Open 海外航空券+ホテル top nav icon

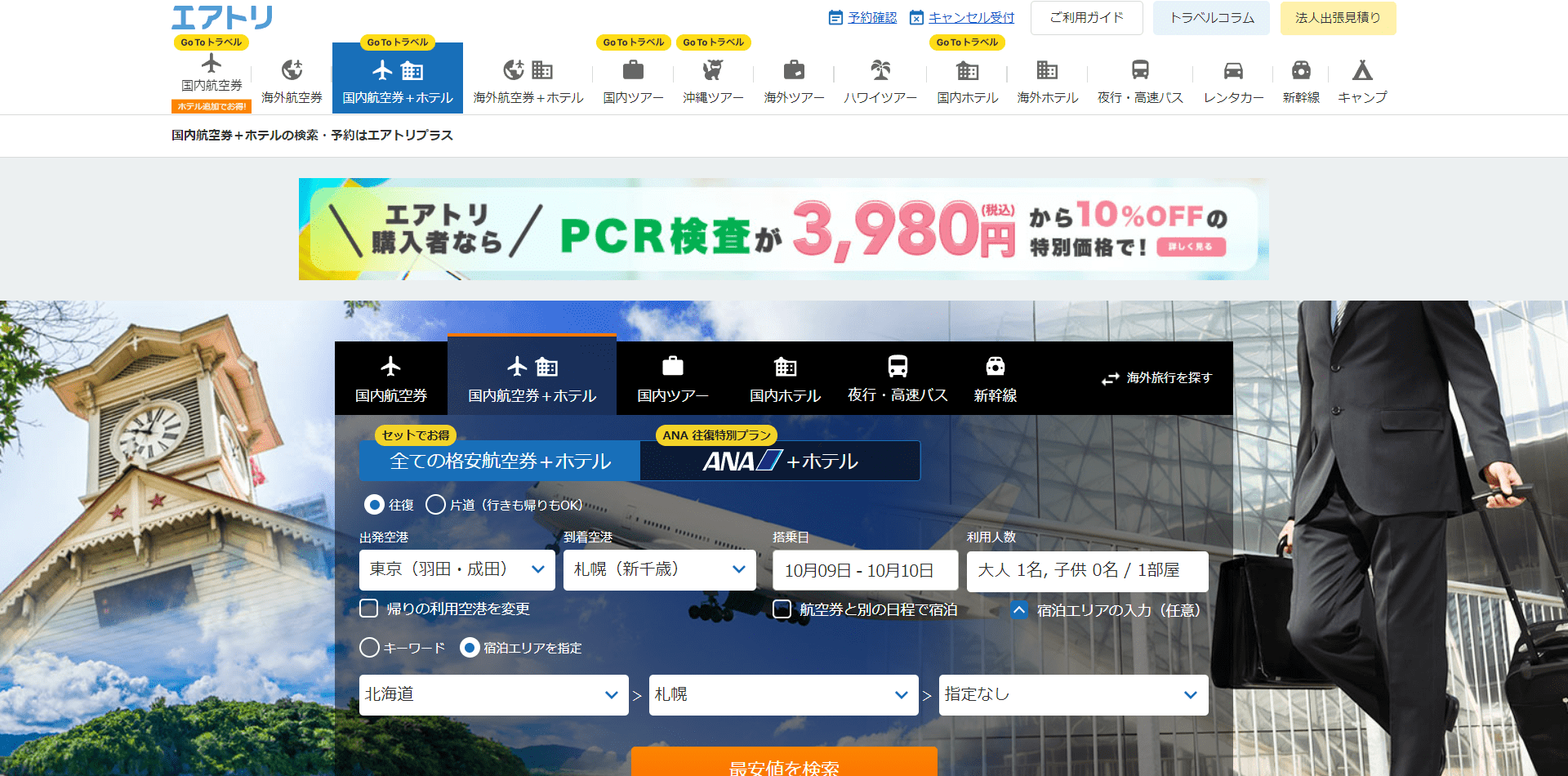point(528,70)
